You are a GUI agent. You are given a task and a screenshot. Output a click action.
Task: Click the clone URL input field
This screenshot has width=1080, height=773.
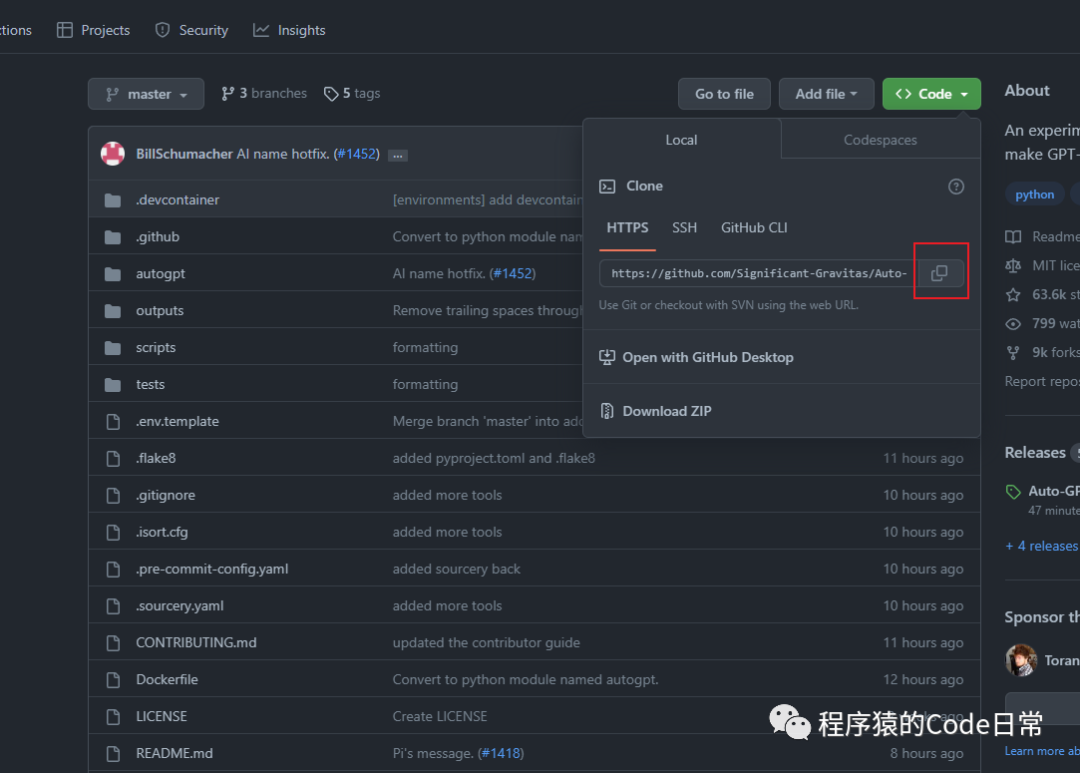[758, 274]
